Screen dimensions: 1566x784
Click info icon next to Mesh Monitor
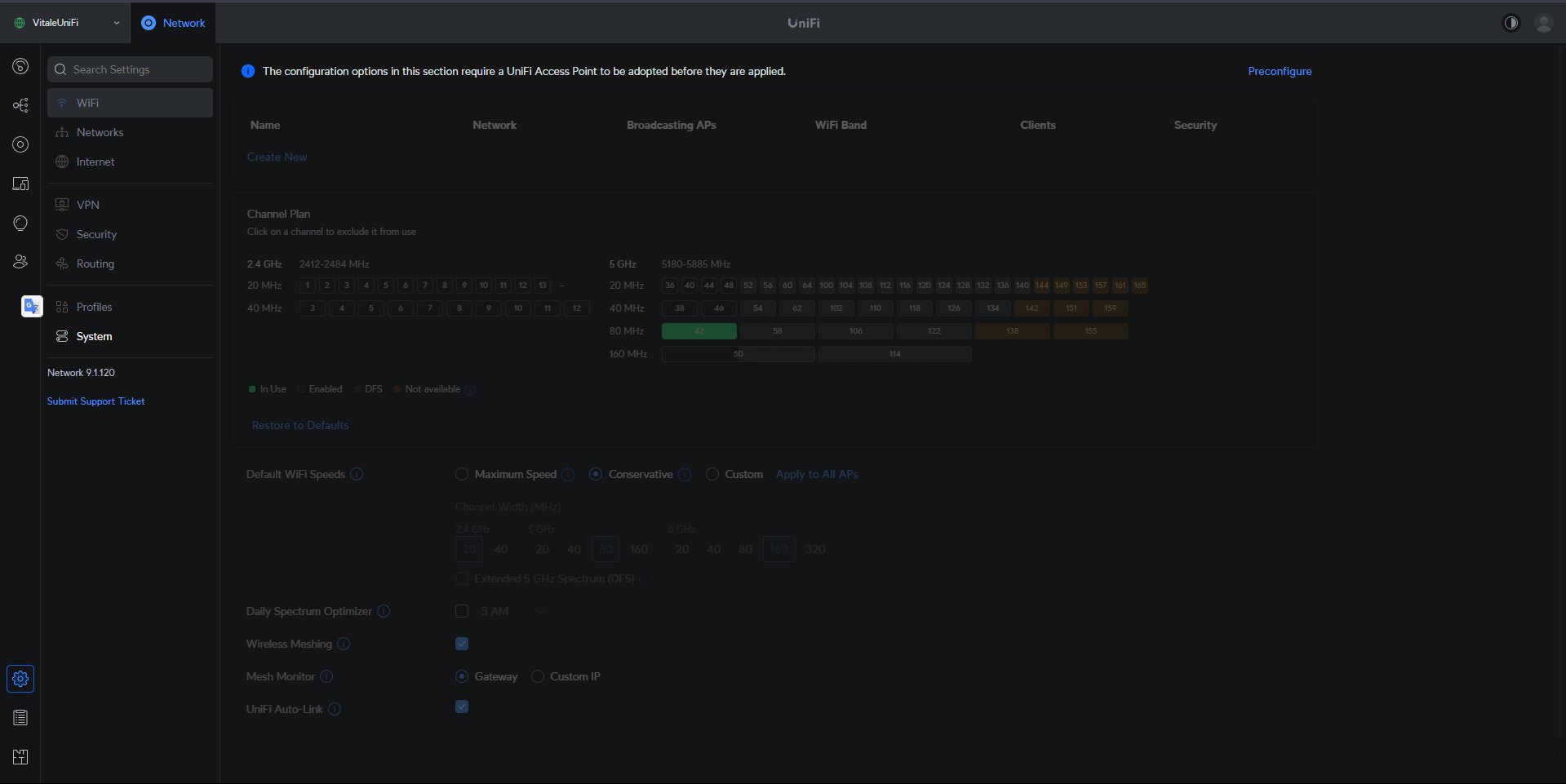click(326, 676)
